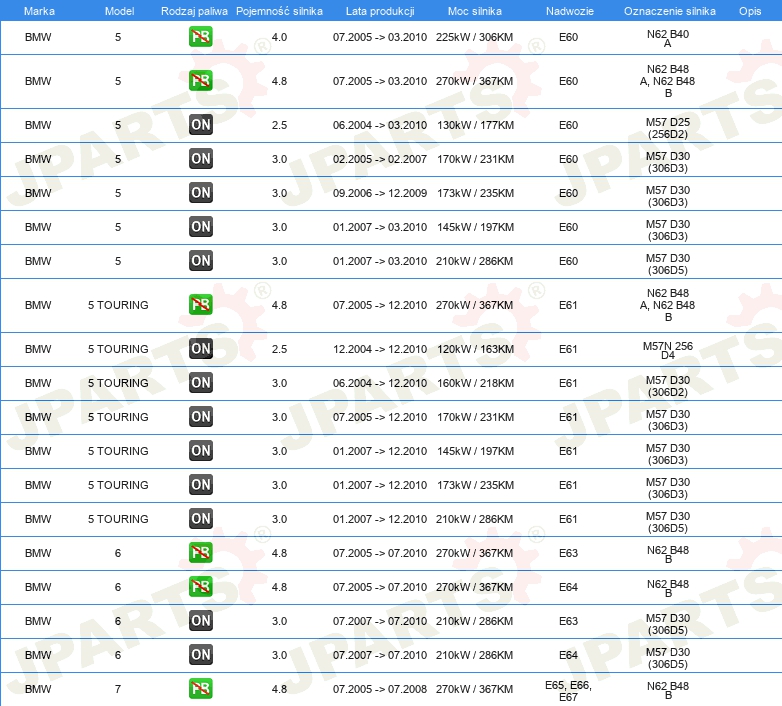Select the PB petrol icon in the BMW 6 E63 row

201,553
